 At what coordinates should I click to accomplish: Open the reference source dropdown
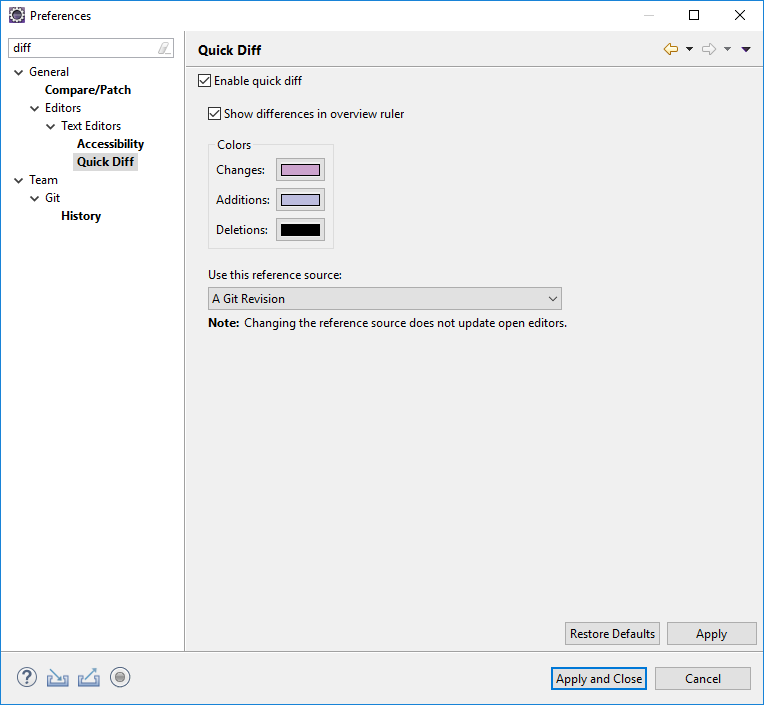coord(384,298)
